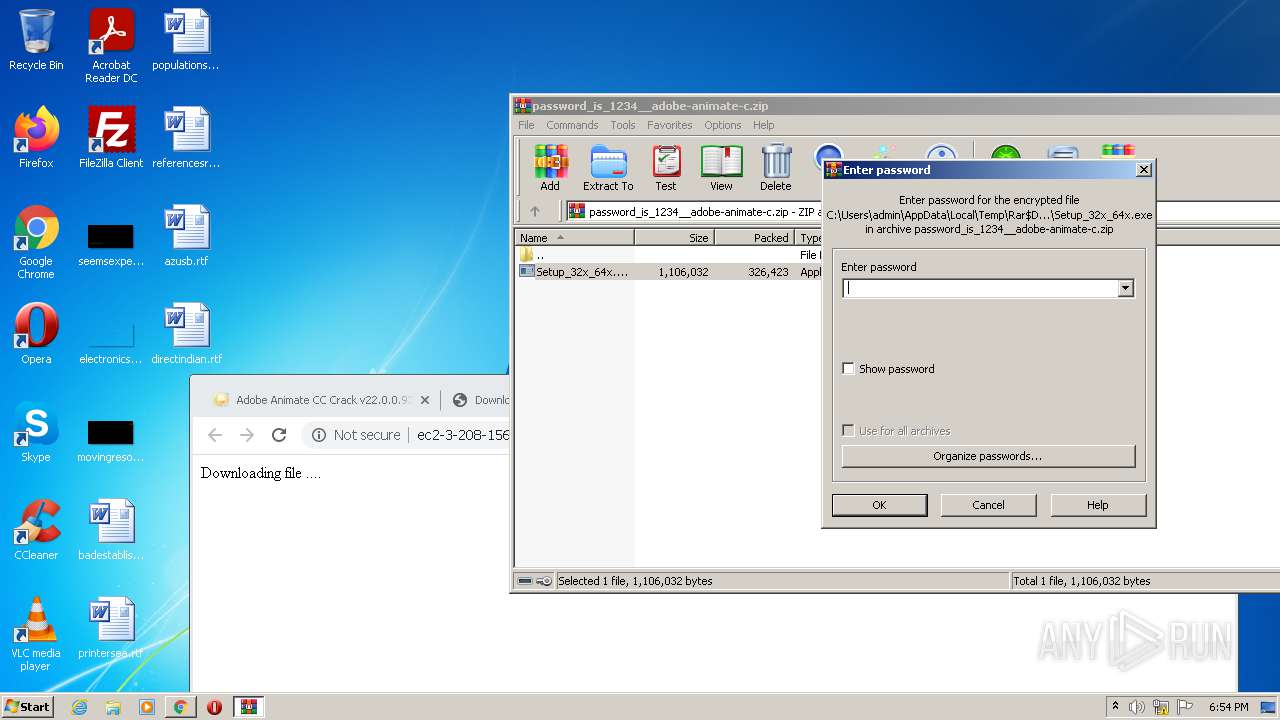Image resolution: width=1280 pixels, height=720 pixels.
Task: Sort by the Packed column header
Action: [x=754, y=238]
